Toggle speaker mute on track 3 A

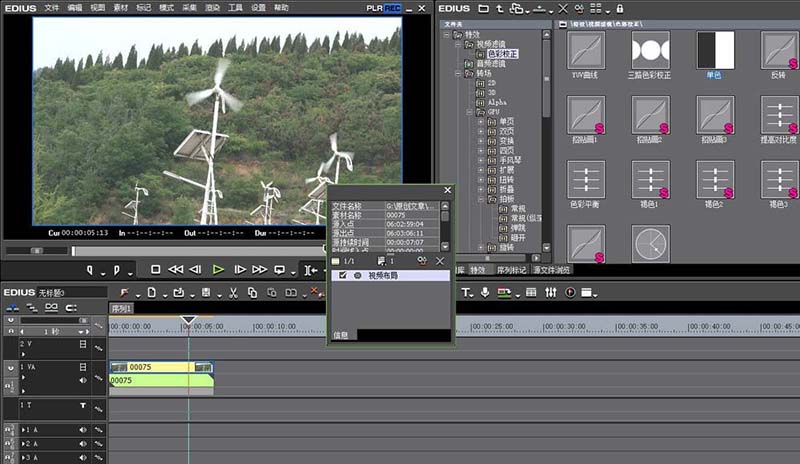click(x=83, y=457)
